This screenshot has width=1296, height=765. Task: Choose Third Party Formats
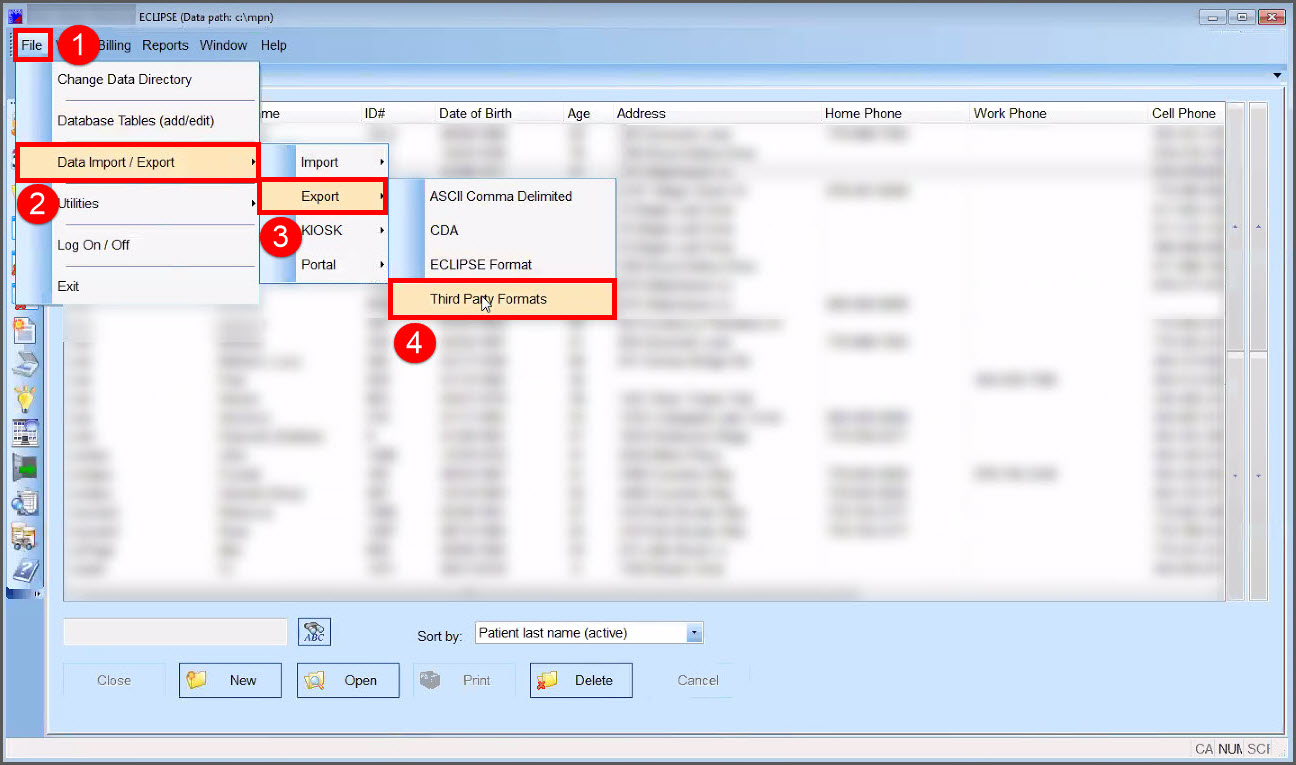coord(502,299)
